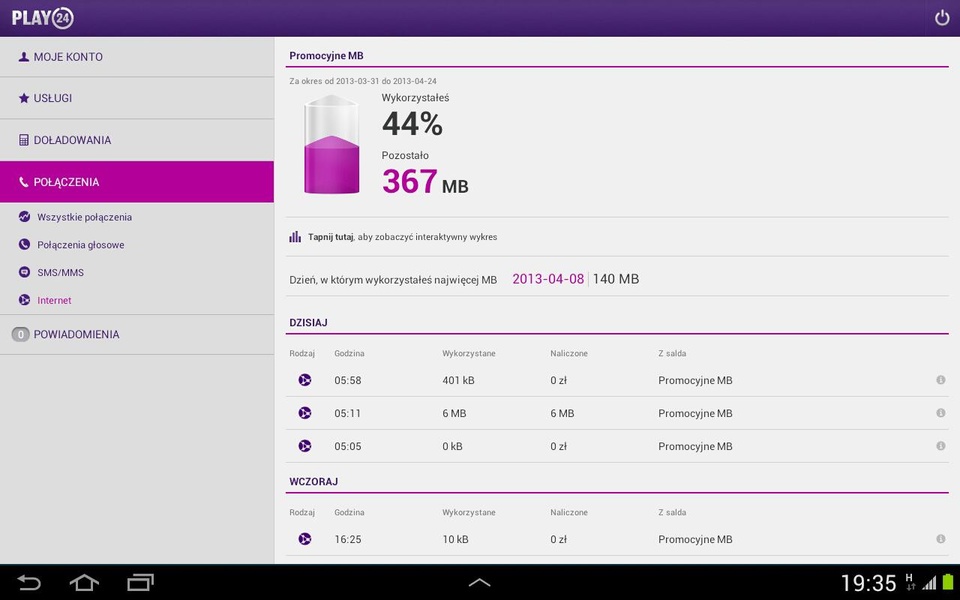Open info icon for 16:25 entry

tap(940, 539)
